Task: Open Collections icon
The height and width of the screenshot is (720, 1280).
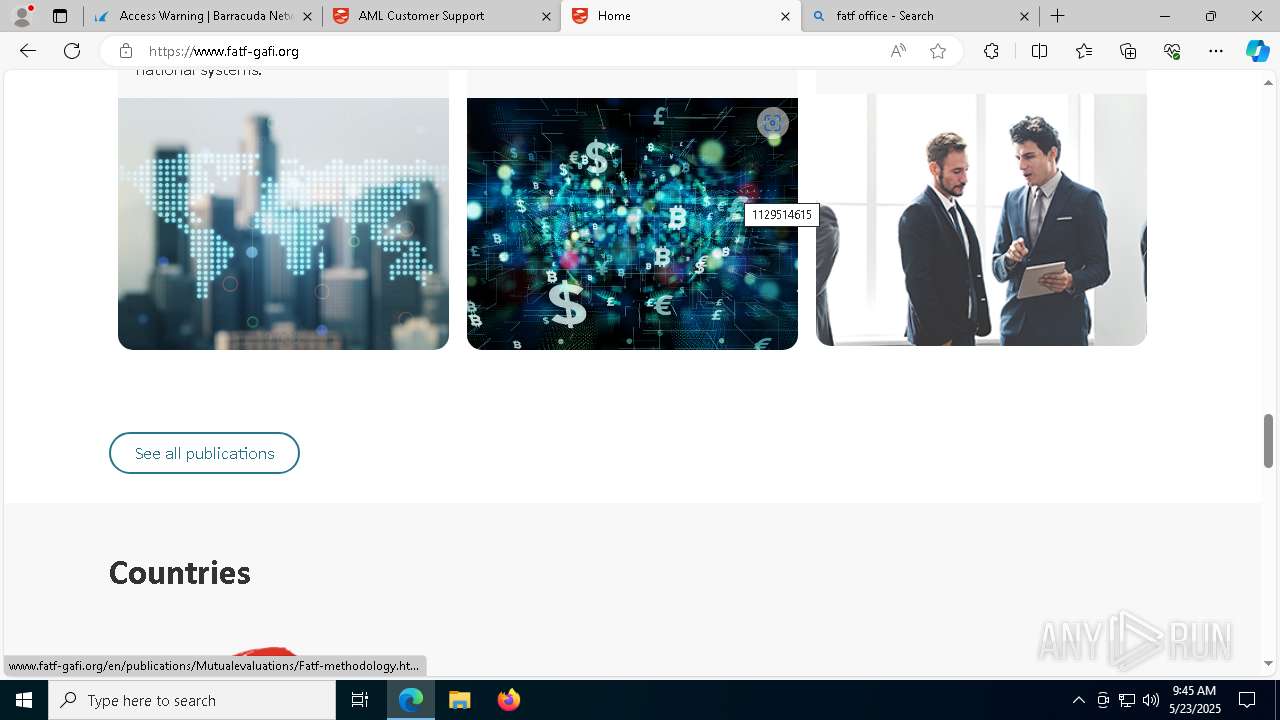Action: (x=1128, y=51)
